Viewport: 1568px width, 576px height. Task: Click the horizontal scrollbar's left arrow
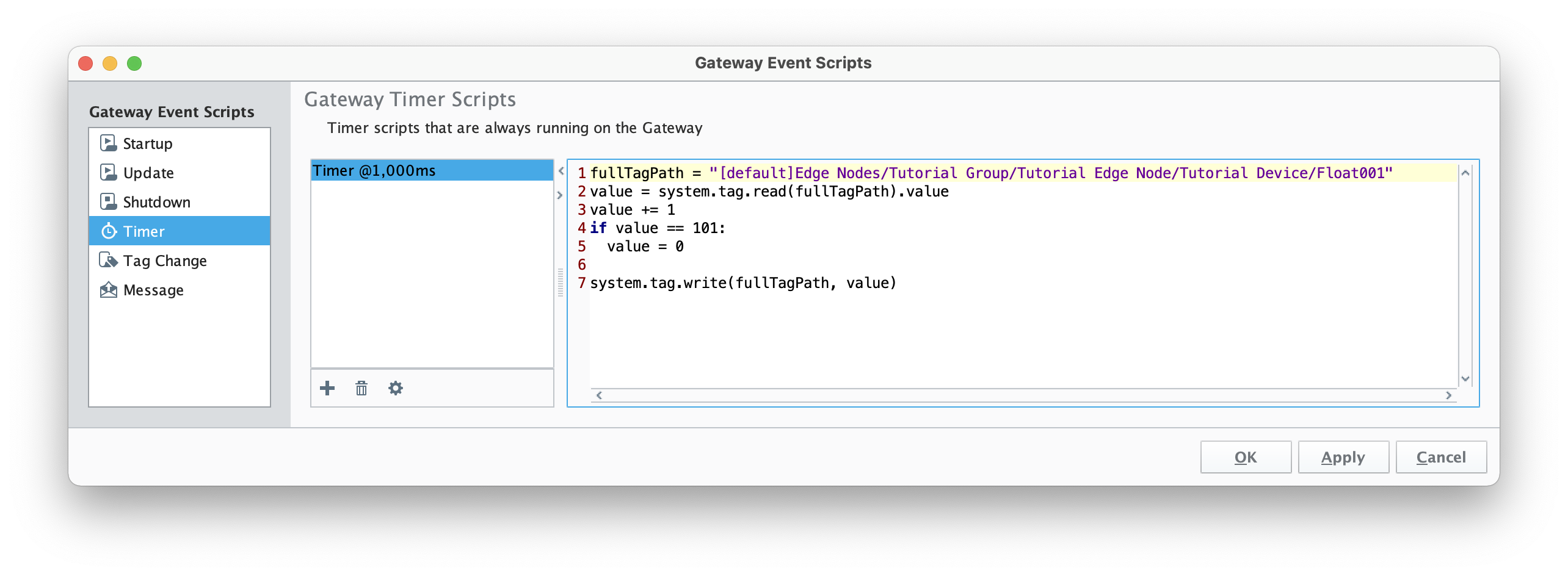point(599,395)
